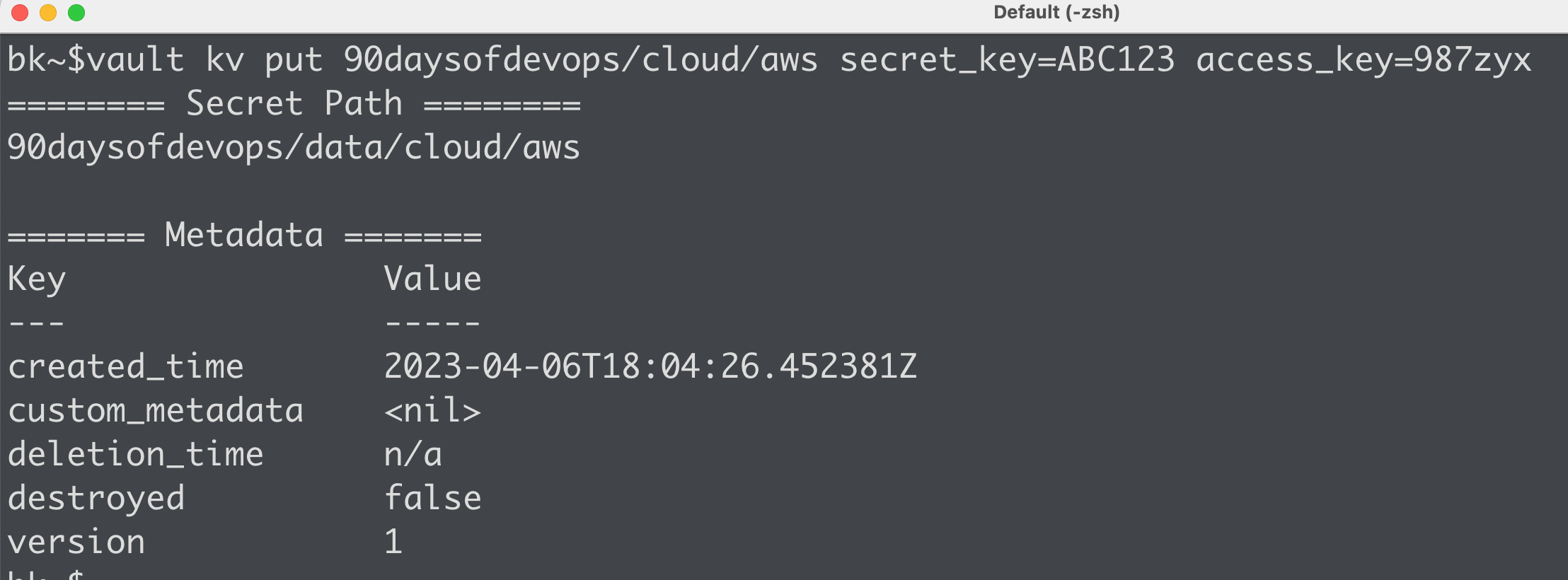The height and width of the screenshot is (580, 1568).
Task: Click the Key column heading
Action: [x=37, y=280]
